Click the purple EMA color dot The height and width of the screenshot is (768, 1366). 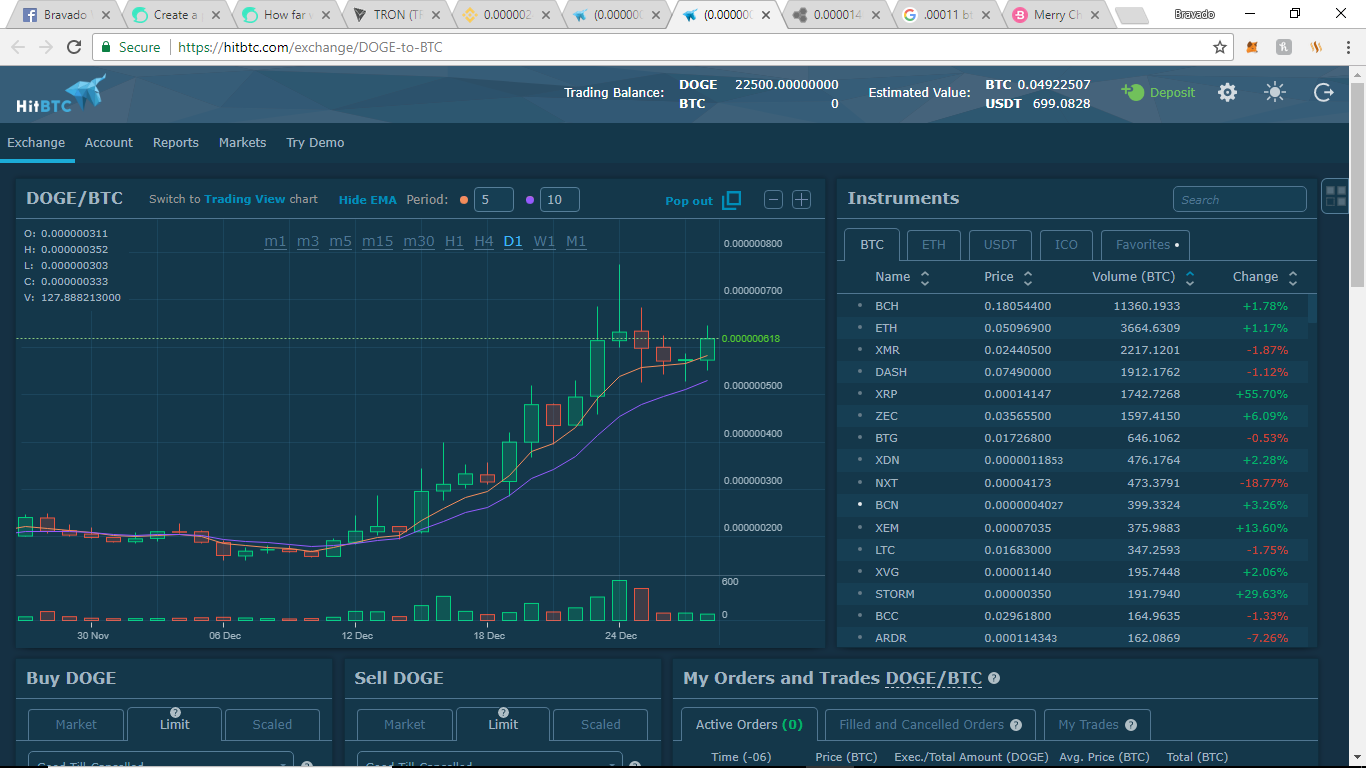click(530, 200)
